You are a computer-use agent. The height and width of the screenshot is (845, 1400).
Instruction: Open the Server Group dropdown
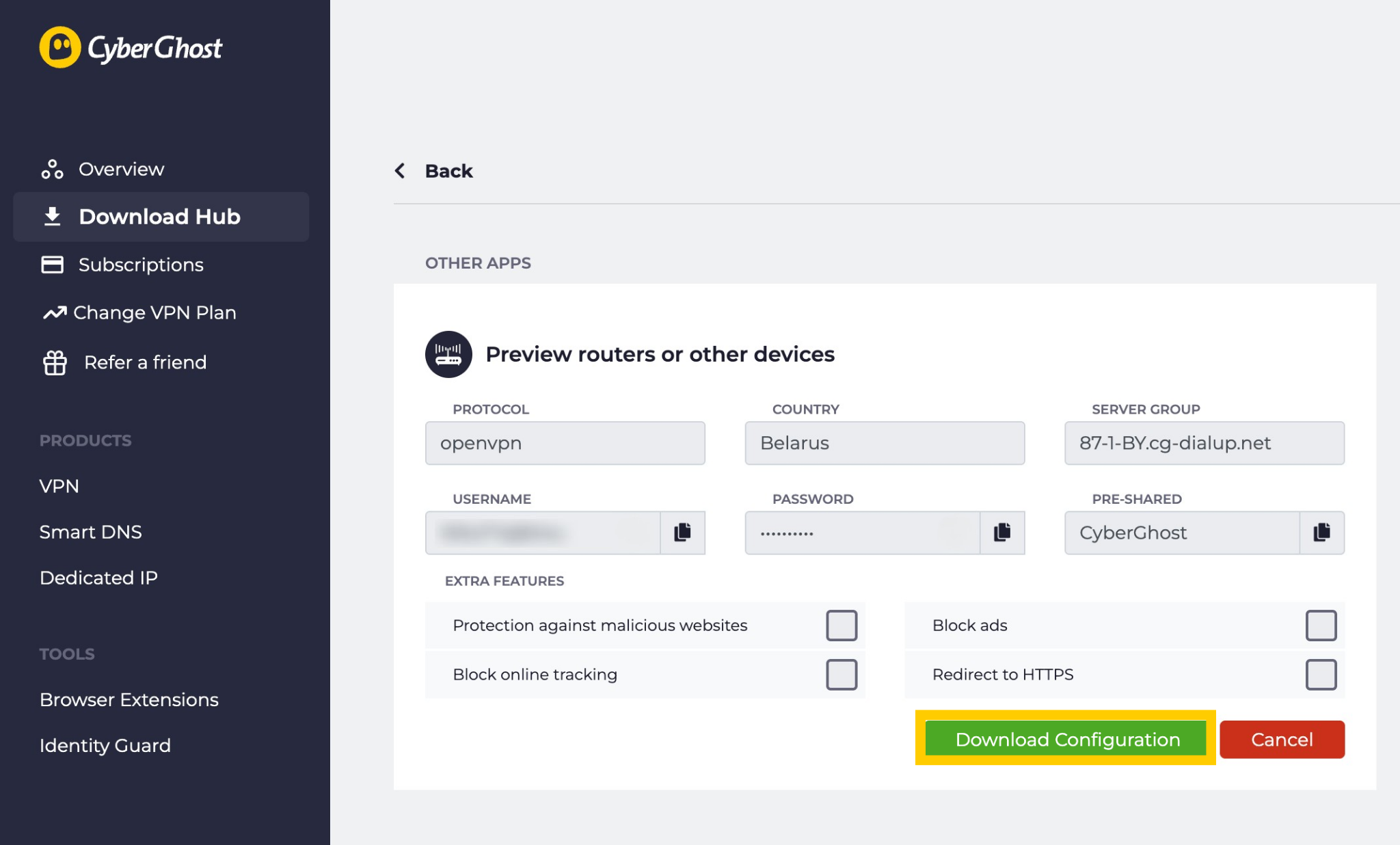[1204, 443]
